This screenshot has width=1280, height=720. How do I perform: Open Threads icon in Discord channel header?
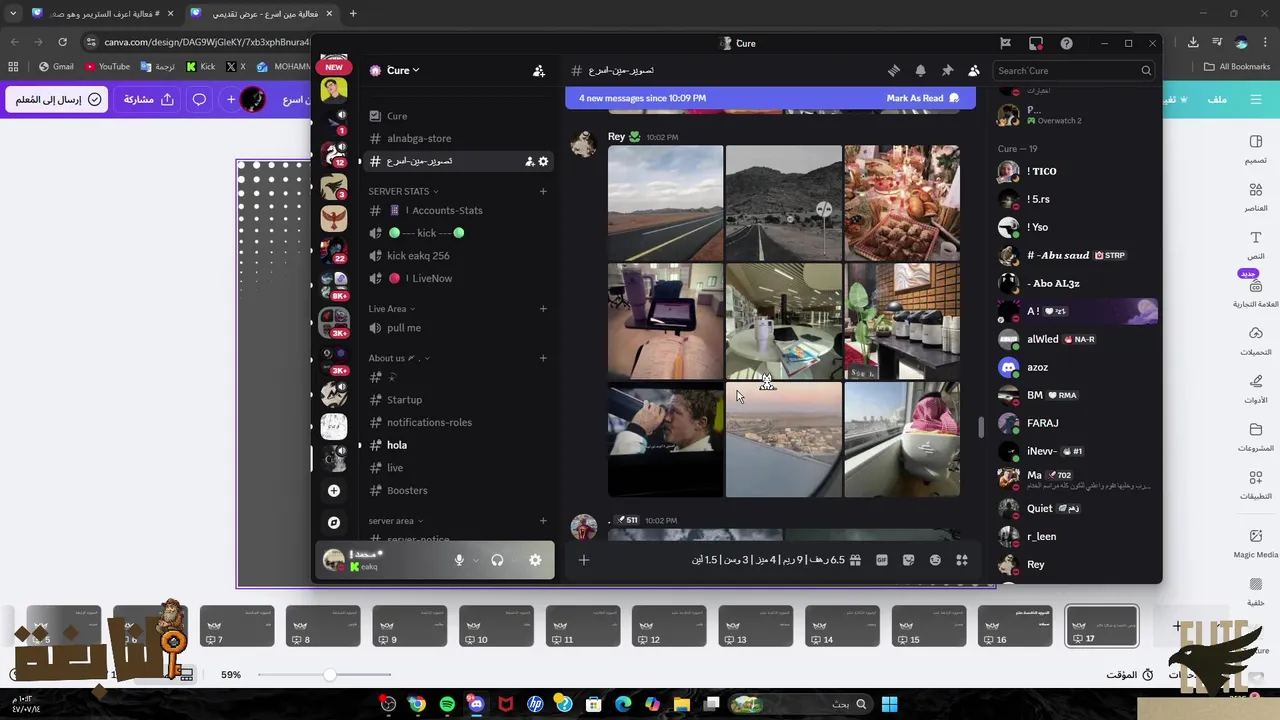coord(894,71)
